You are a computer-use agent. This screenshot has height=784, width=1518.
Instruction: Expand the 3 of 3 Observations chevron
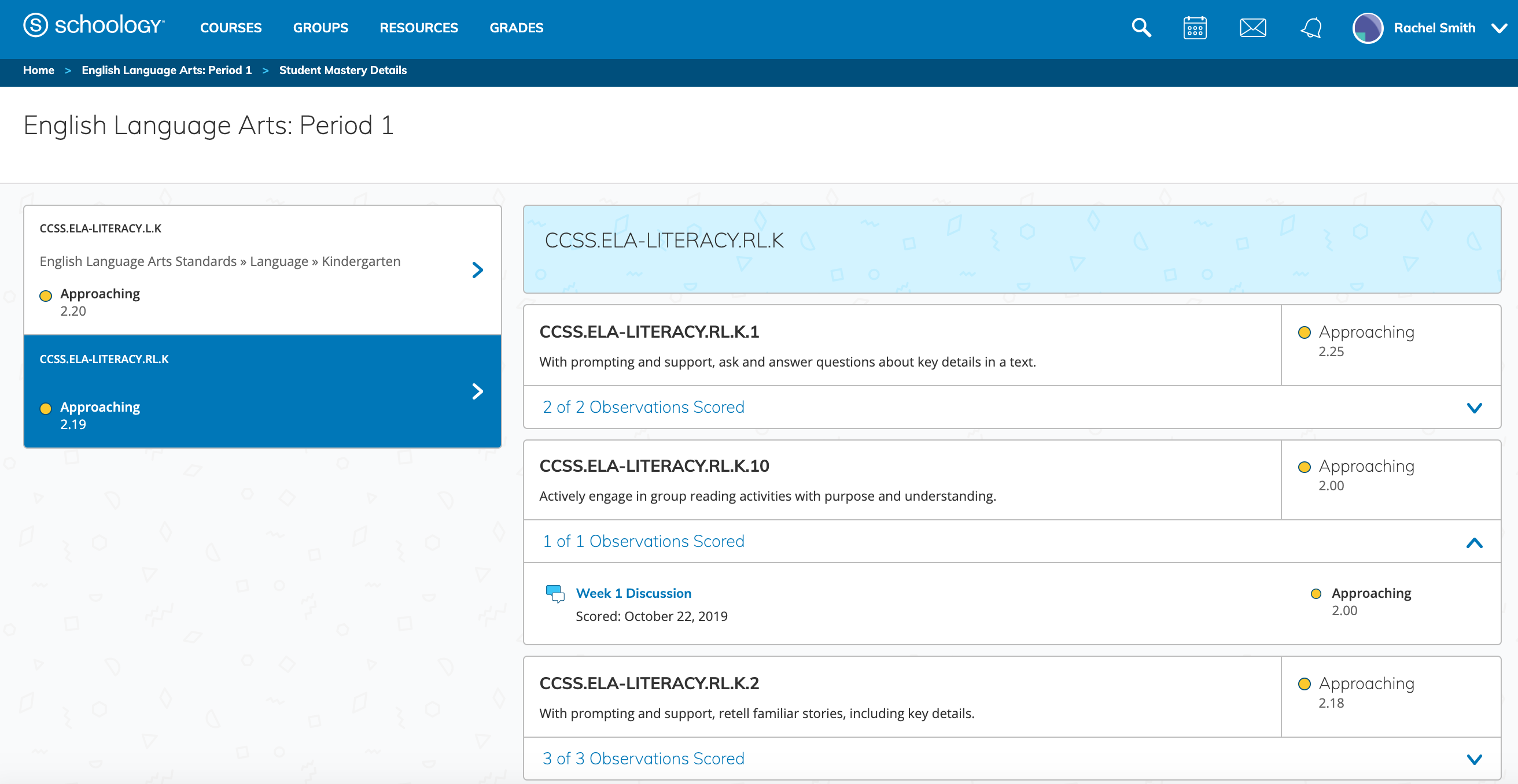tap(1474, 759)
